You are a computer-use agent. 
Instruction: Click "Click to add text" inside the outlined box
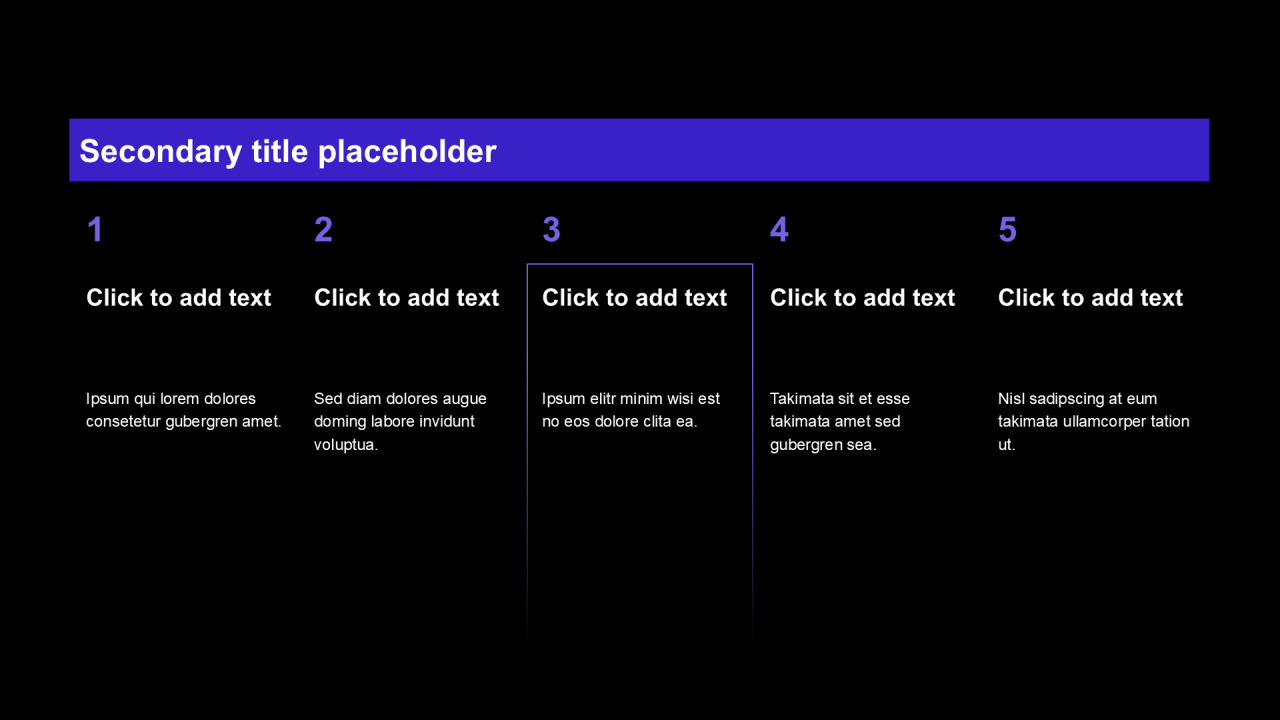635,298
